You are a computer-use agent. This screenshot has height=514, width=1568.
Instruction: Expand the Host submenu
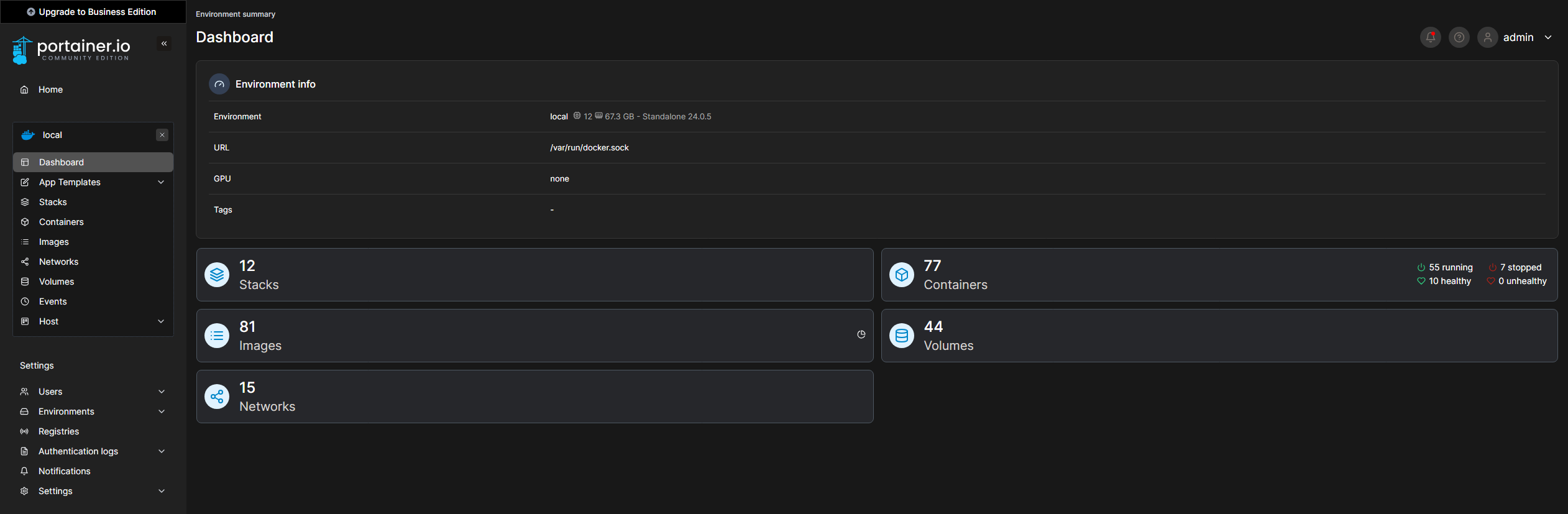tap(161, 321)
